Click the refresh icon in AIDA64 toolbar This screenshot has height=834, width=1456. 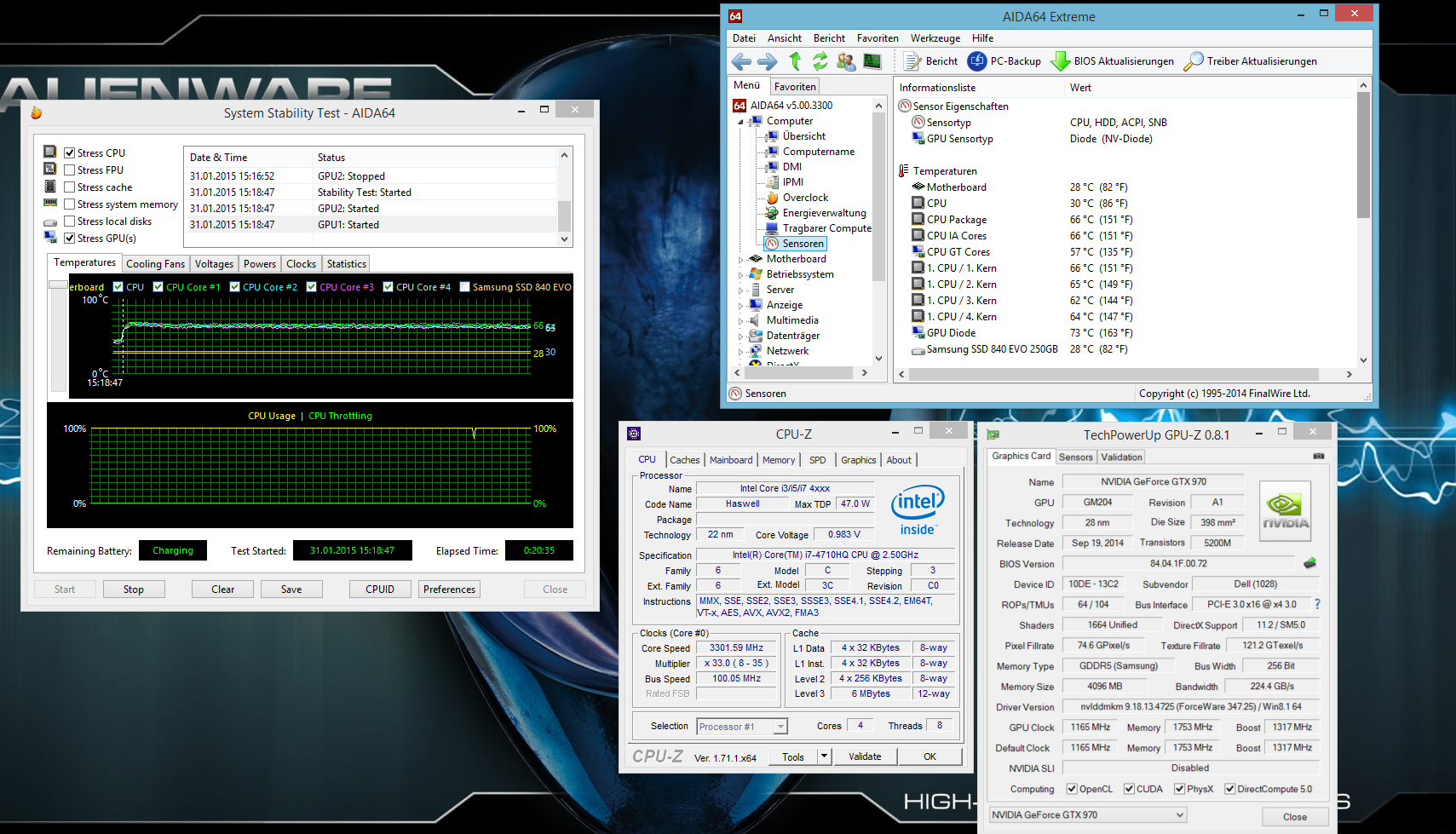coord(820,61)
